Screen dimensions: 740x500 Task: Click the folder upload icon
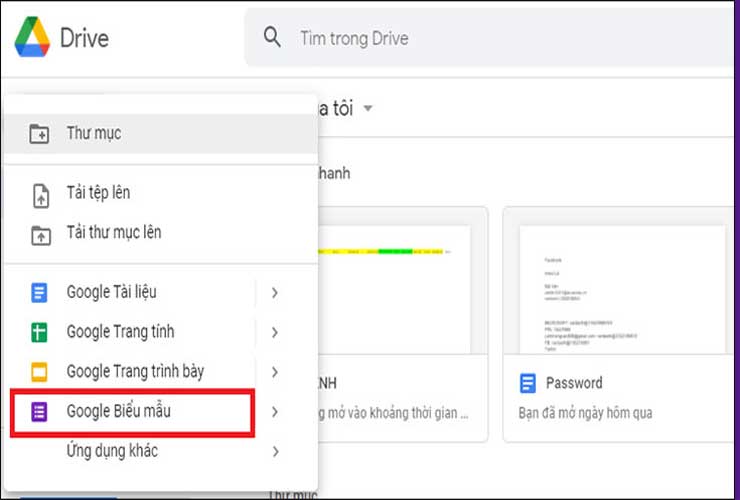[x=41, y=235]
